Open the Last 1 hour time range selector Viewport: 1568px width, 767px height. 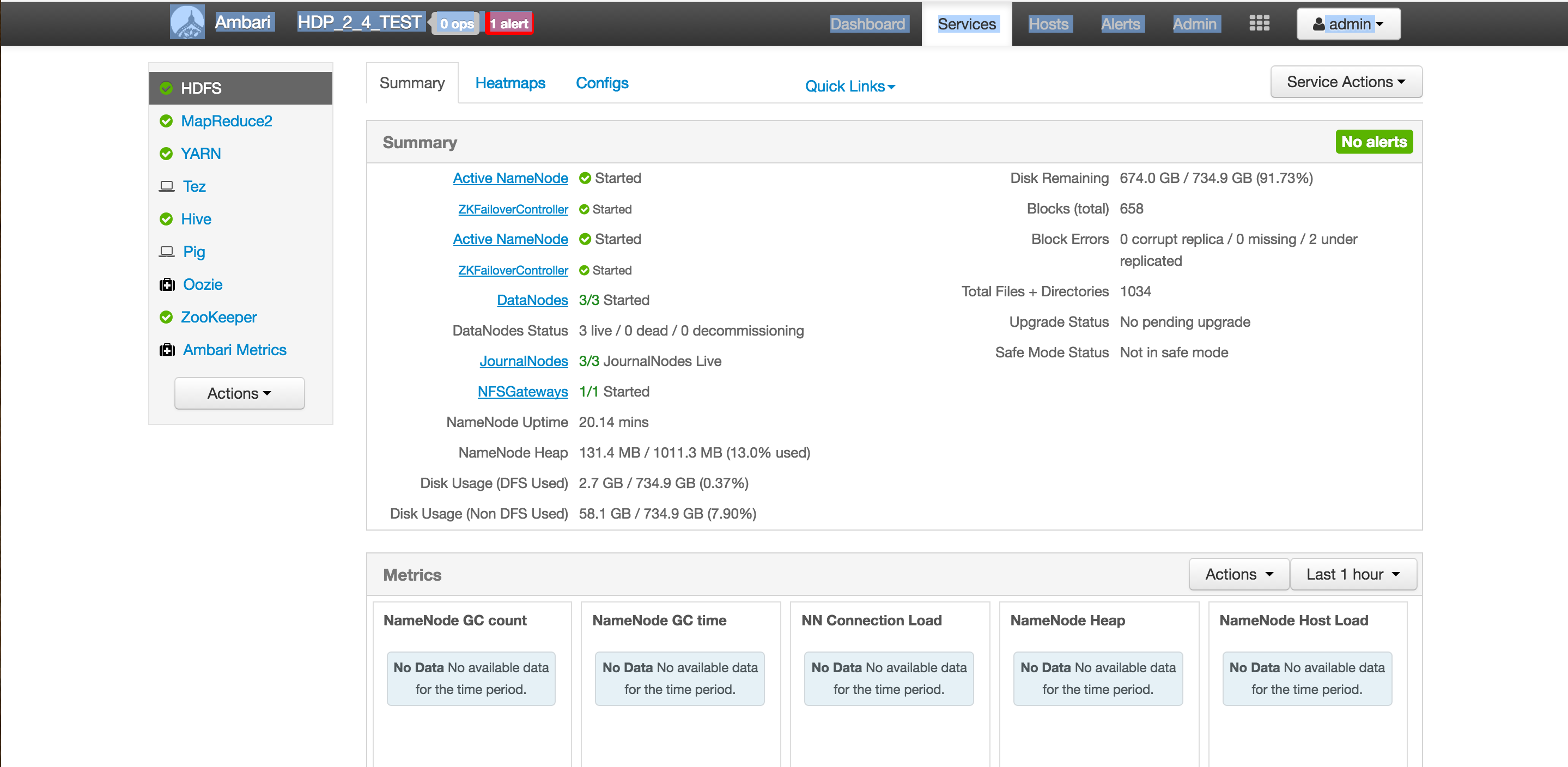[1353, 574]
